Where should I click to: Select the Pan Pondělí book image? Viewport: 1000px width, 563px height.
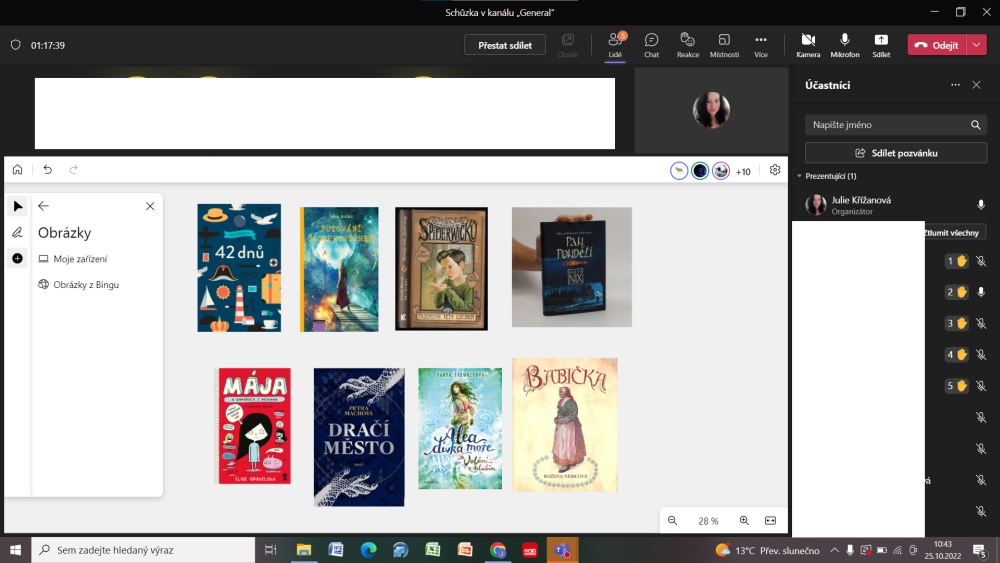pos(571,267)
